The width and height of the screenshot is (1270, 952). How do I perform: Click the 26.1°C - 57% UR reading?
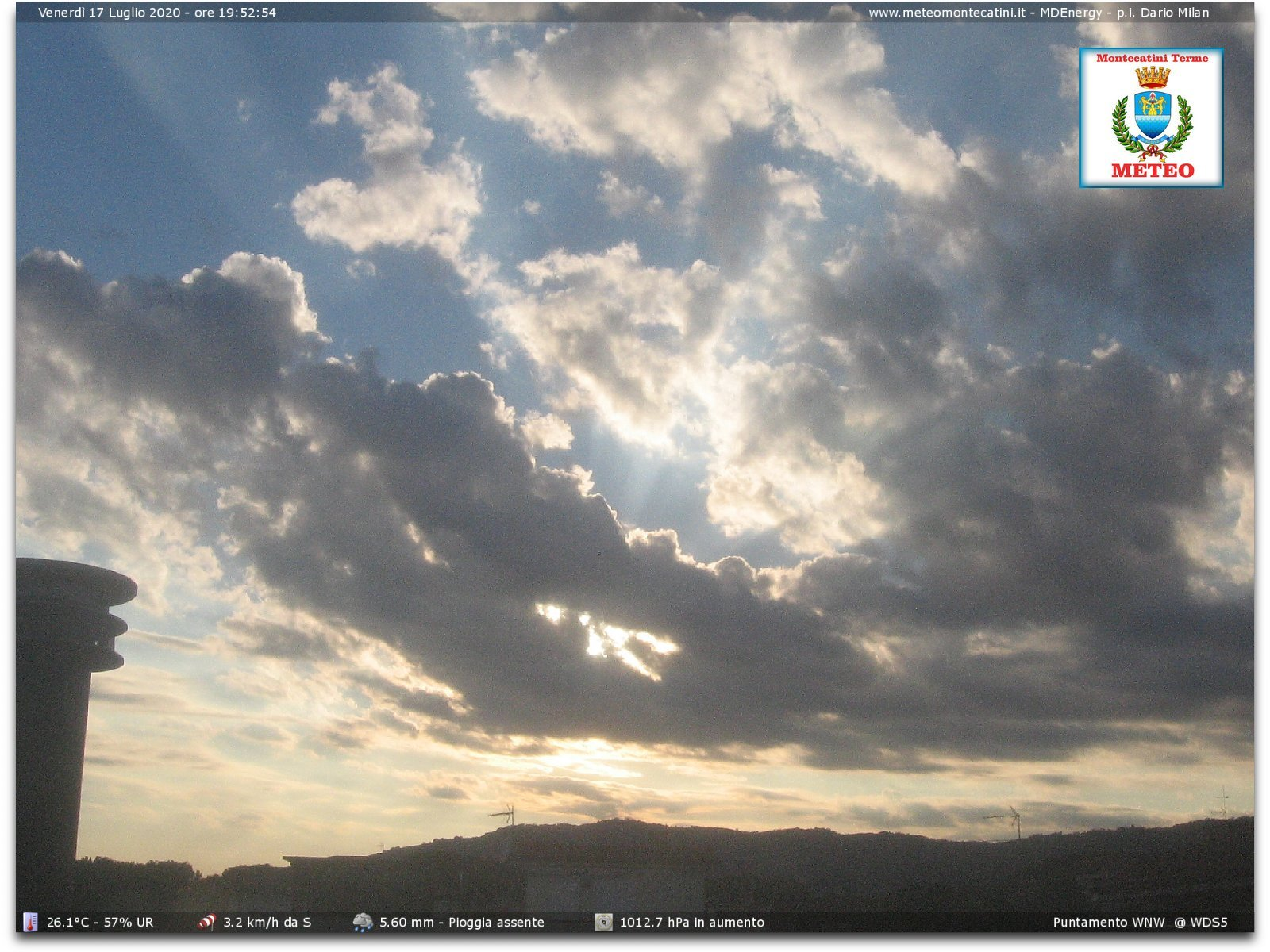click(100, 923)
